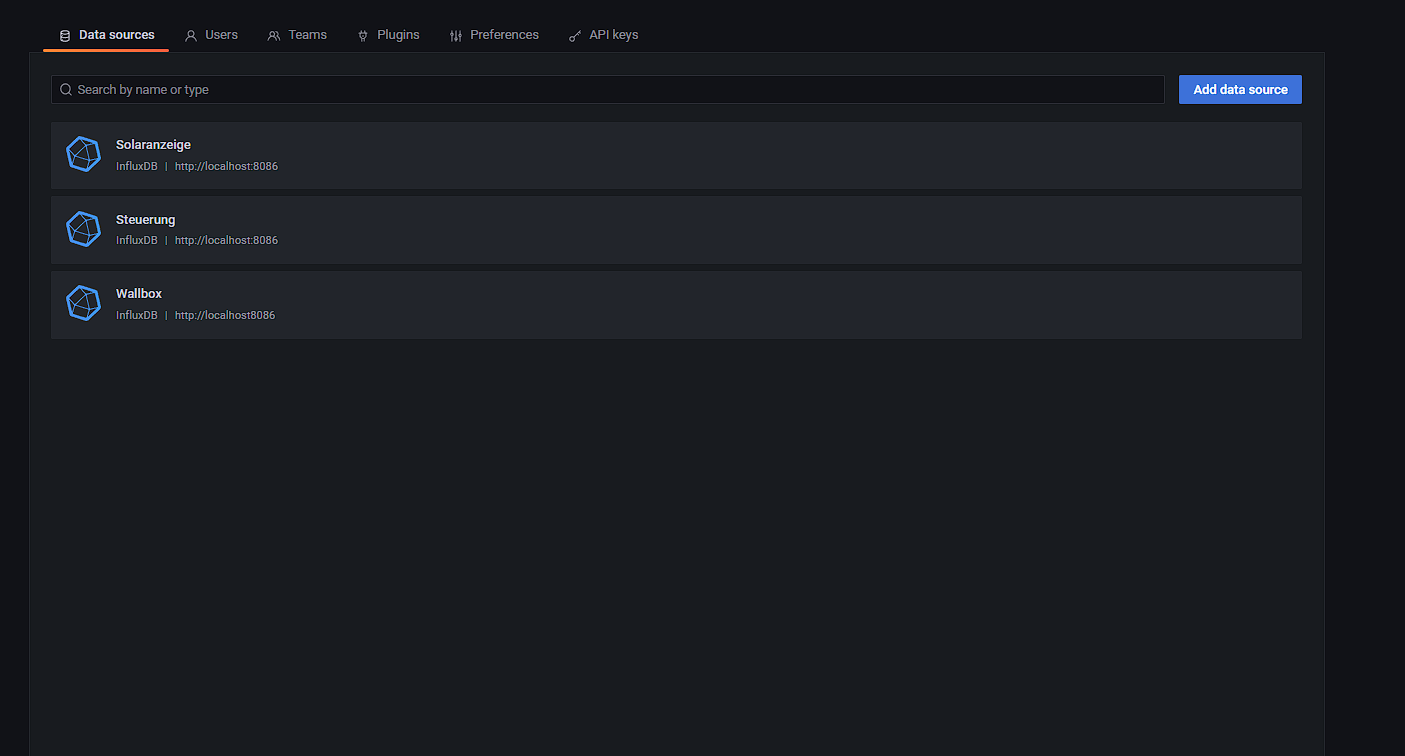Click the group icon on Teams tab

coord(274,36)
